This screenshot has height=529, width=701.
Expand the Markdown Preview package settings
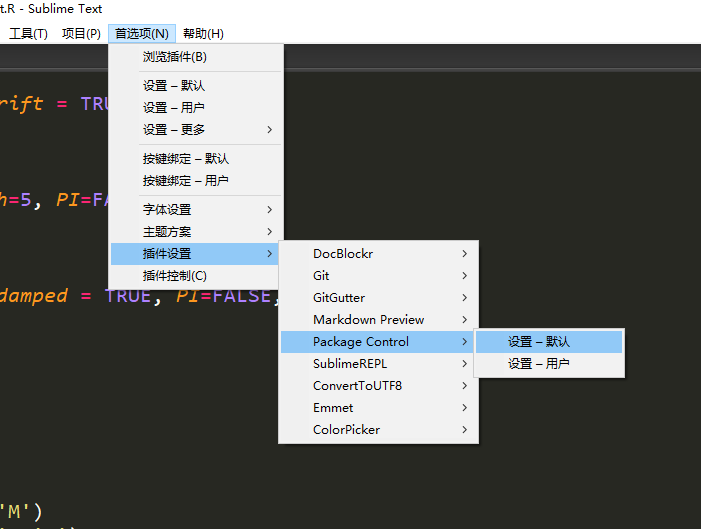point(379,320)
